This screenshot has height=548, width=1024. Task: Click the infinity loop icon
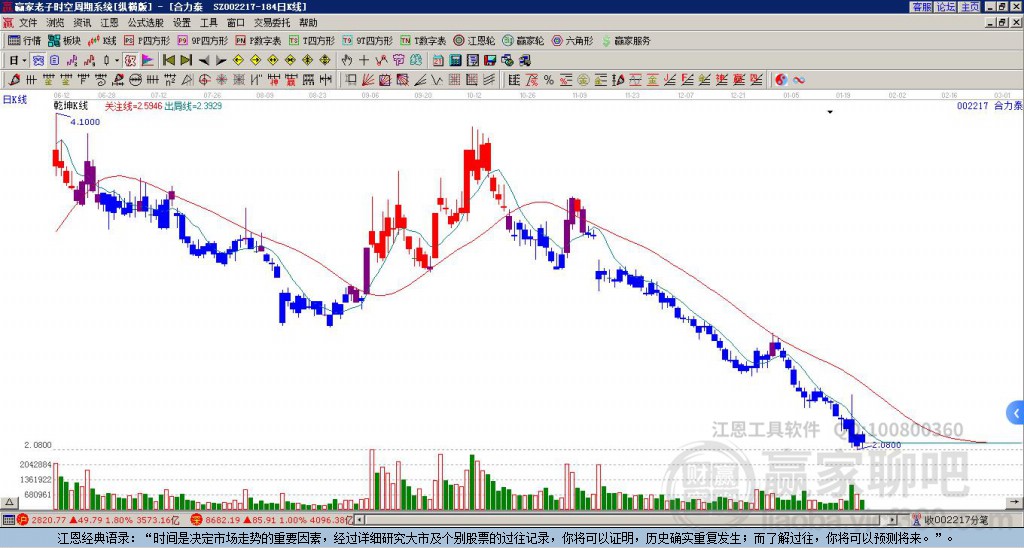pos(799,80)
